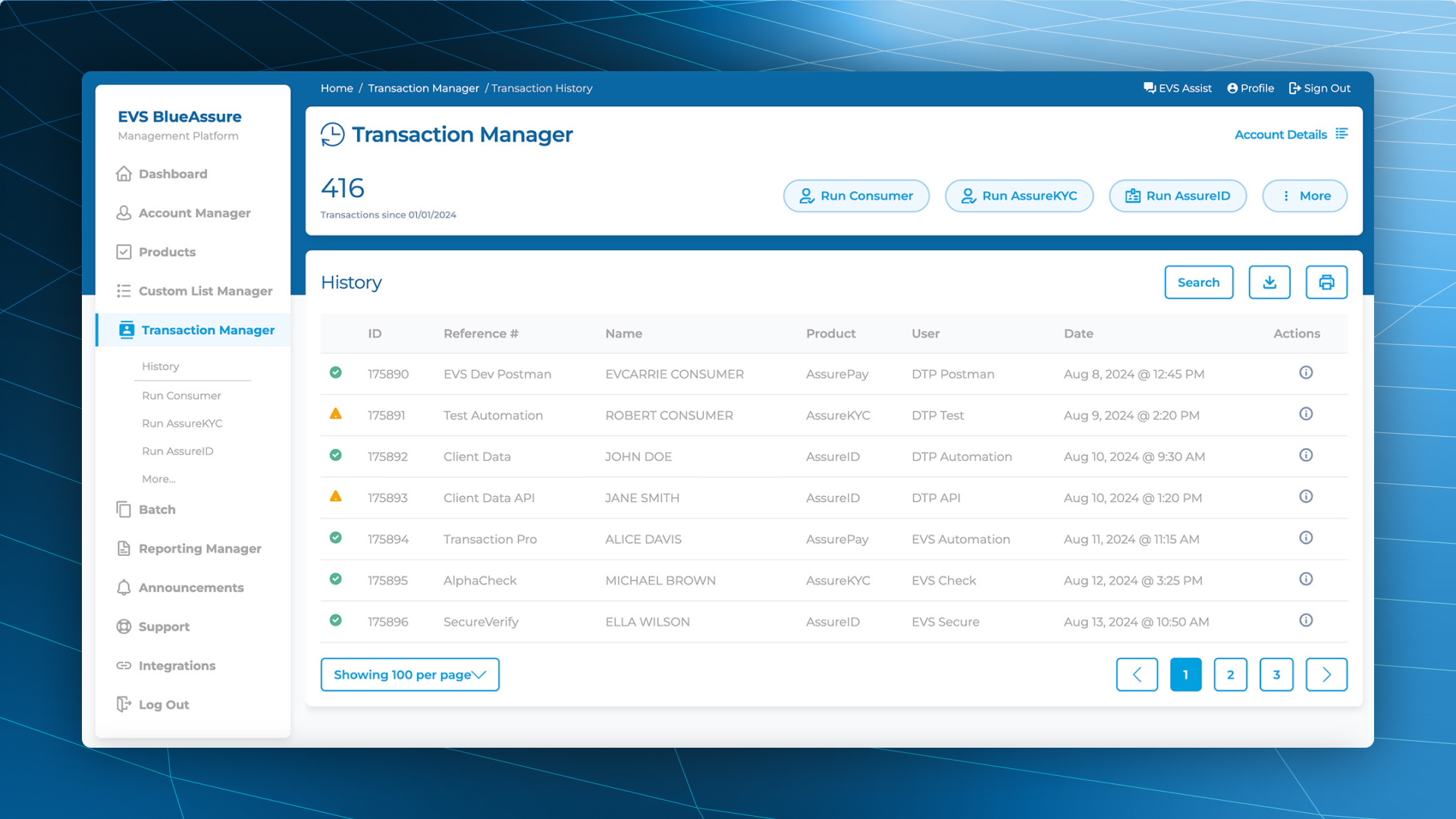Open EVS Assist chat in header

point(1177,88)
